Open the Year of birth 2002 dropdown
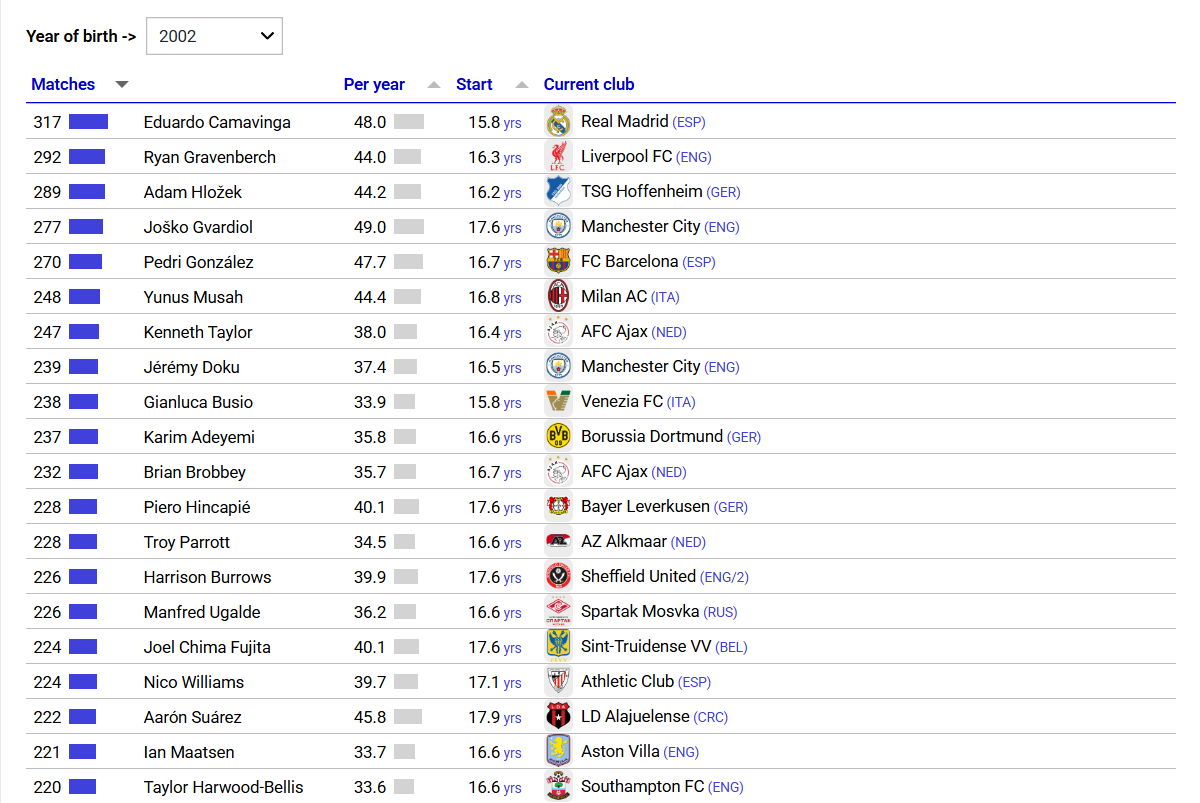 (214, 36)
